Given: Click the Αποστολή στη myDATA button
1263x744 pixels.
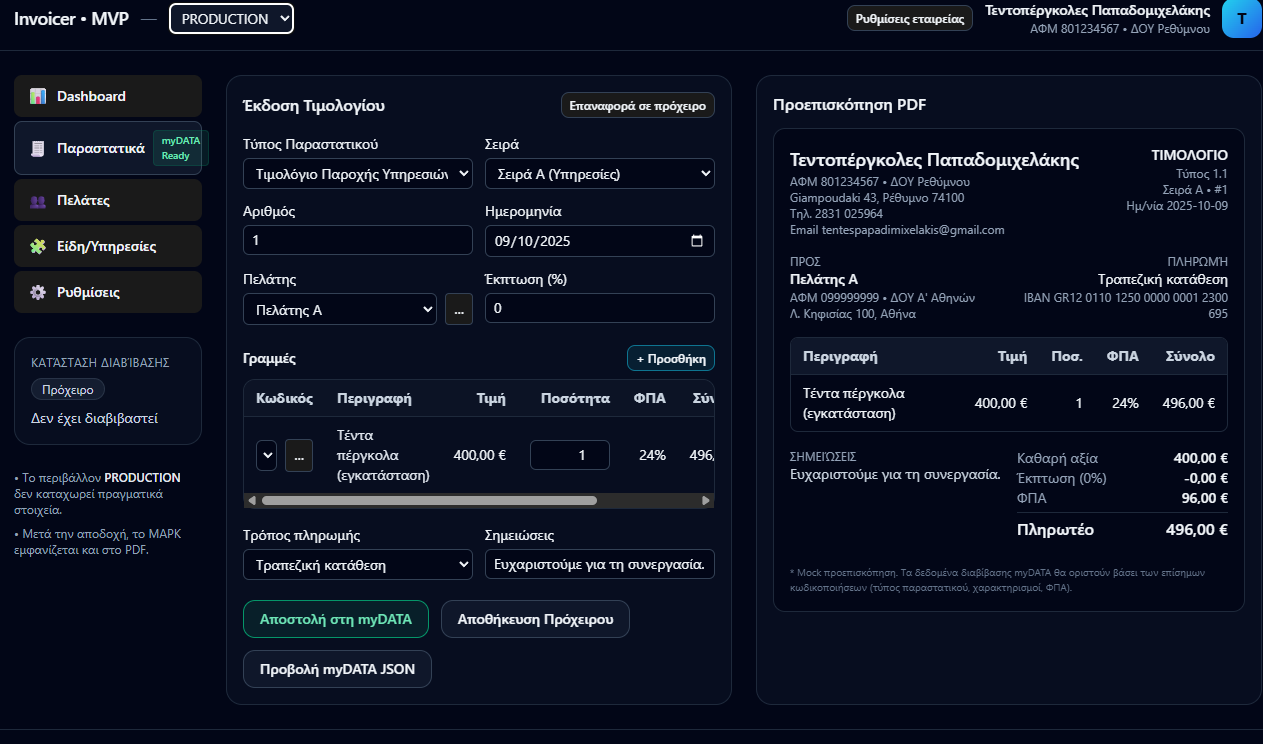Looking at the screenshot, I should coord(335,619).
